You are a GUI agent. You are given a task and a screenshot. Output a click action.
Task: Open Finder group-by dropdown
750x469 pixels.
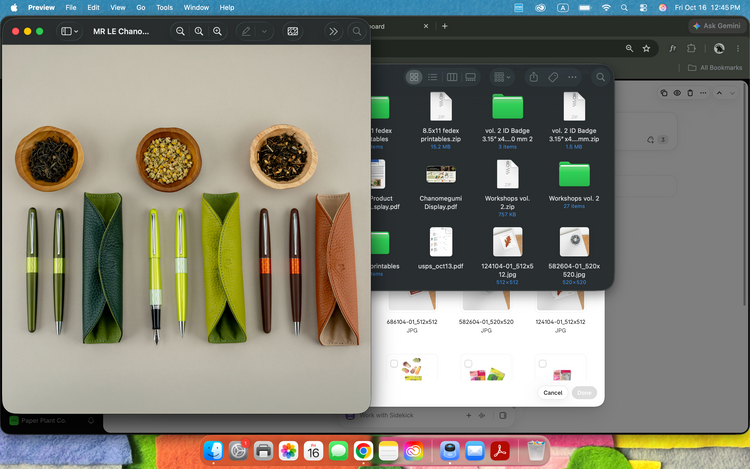502,77
